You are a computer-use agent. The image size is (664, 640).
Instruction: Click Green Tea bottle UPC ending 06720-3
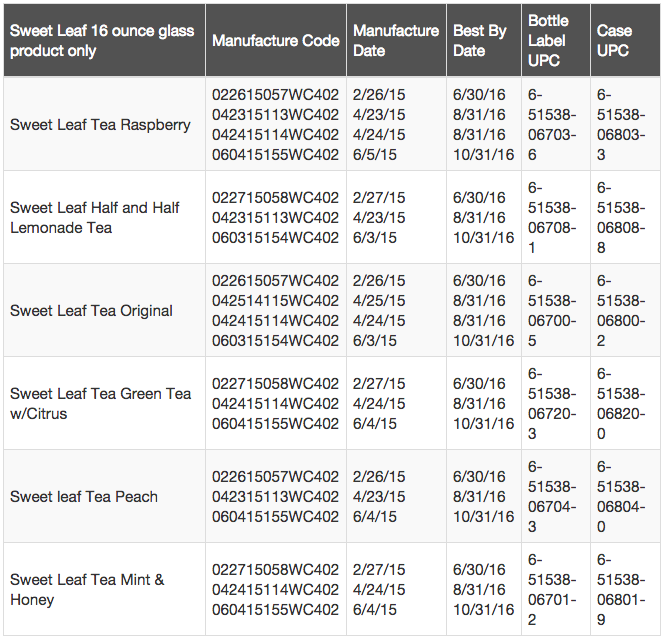pos(552,404)
